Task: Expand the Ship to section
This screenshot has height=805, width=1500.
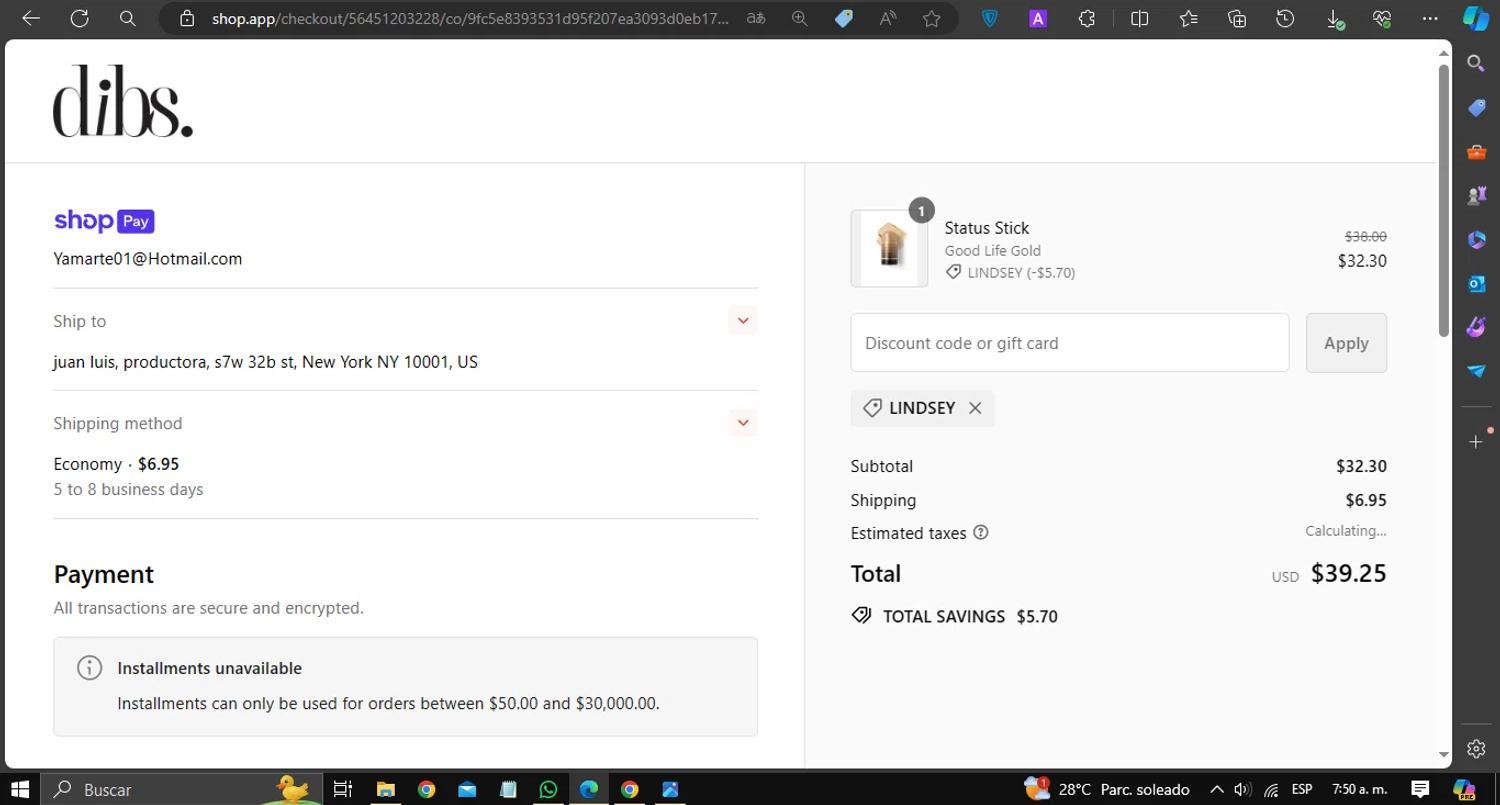Action: click(742, 321)
